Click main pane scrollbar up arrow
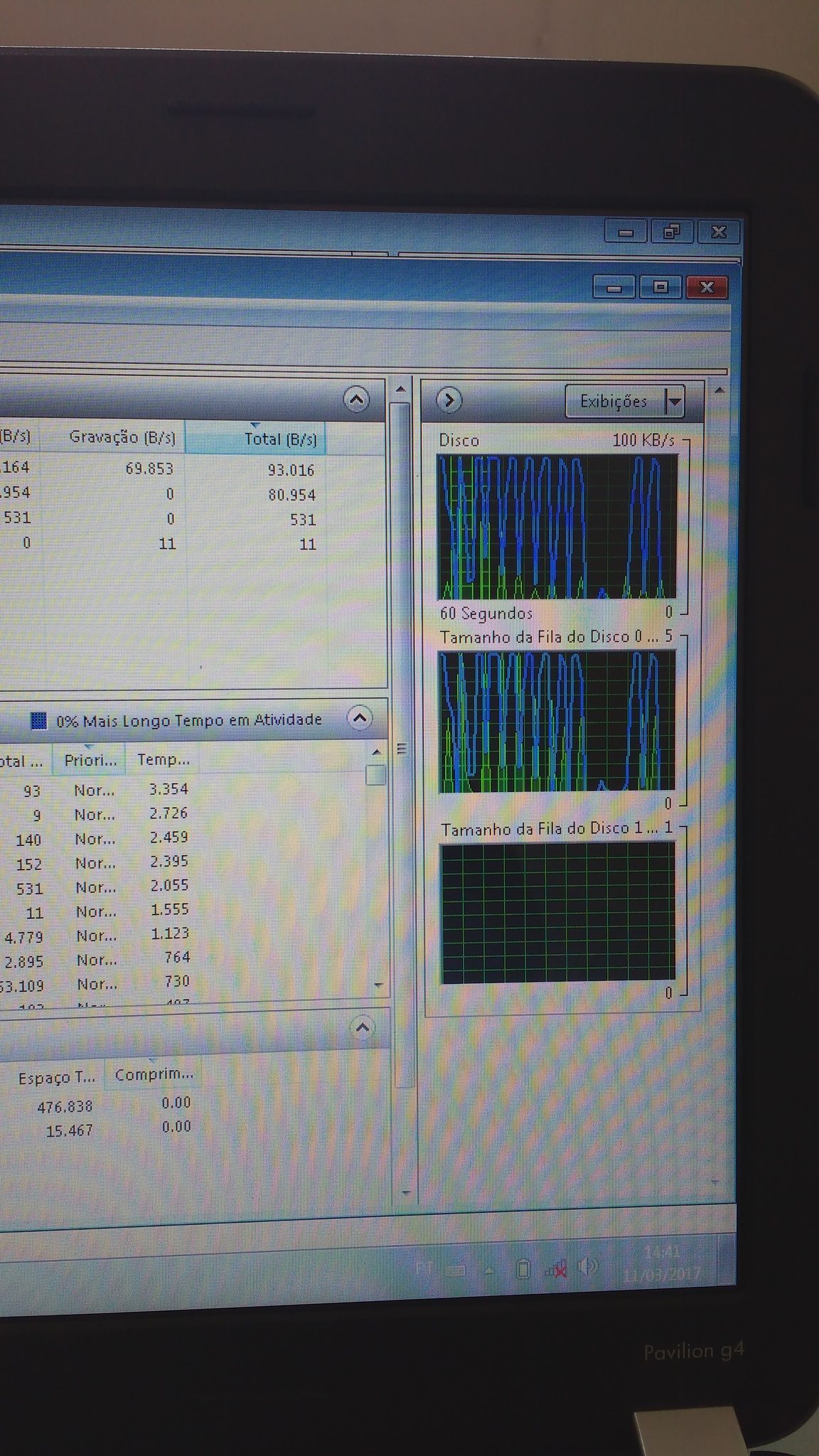The height and width of the screenshot is (1456, 819). pyautogui.click(x=400, y=390)
